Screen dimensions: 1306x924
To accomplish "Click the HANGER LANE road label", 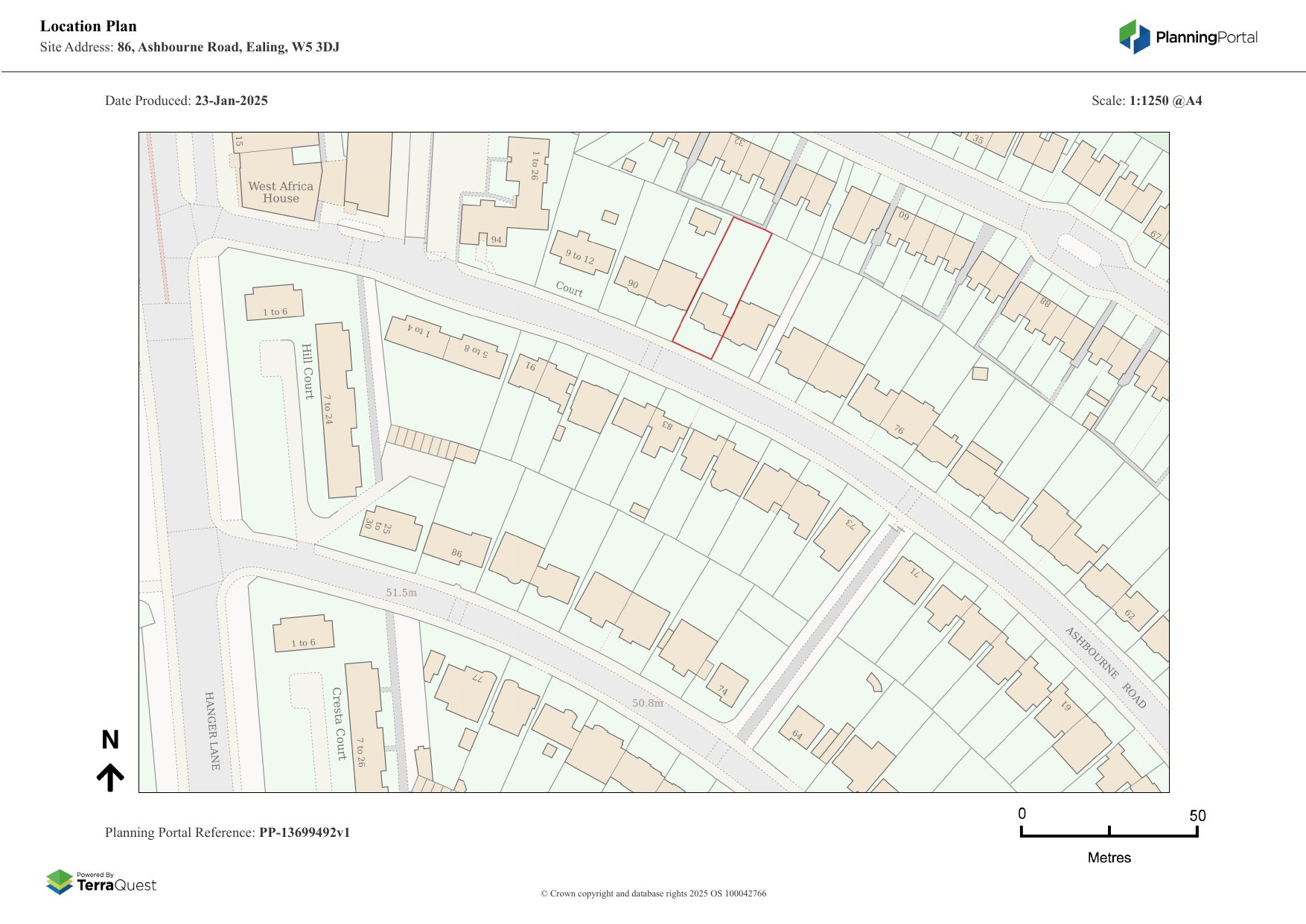I will tap(212, 730).
